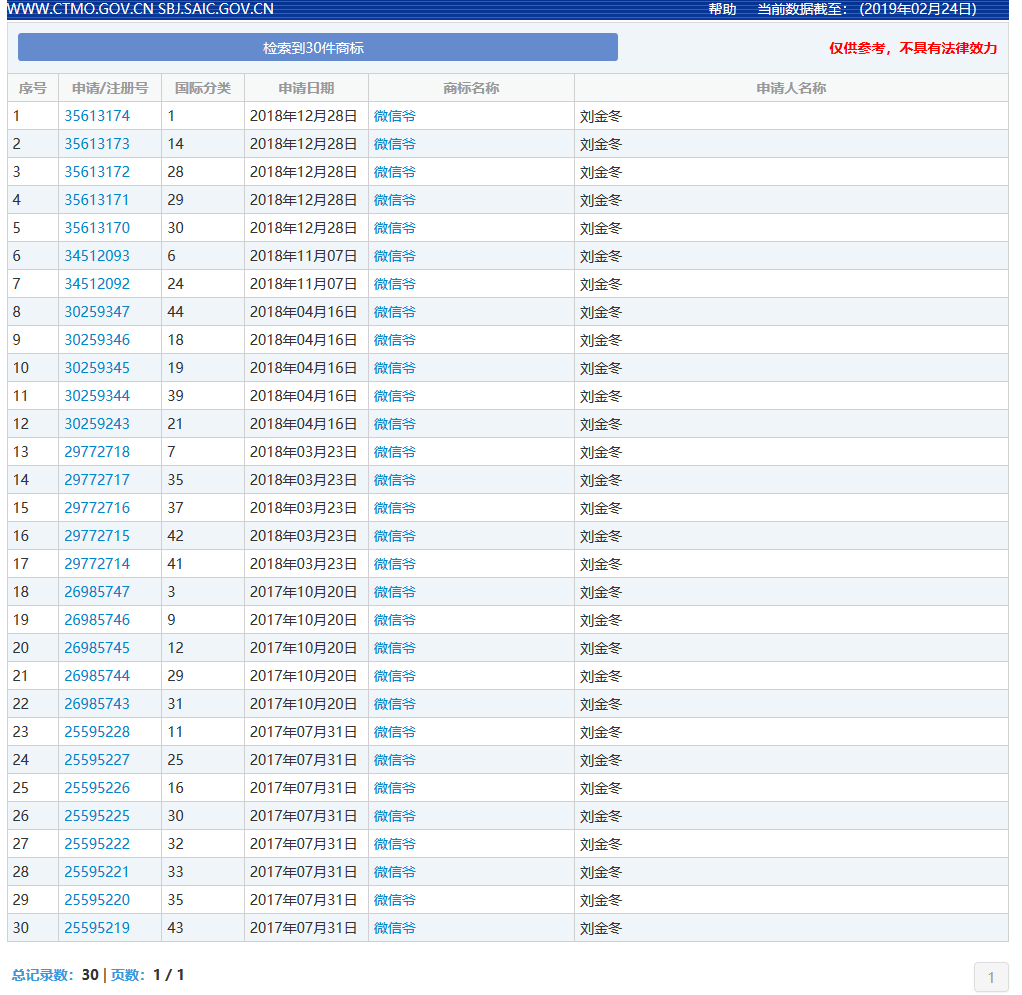The width and height of the screenshot is (1022, 995).
Task: View trademark record 30259345
Action: tap(97, 368)
